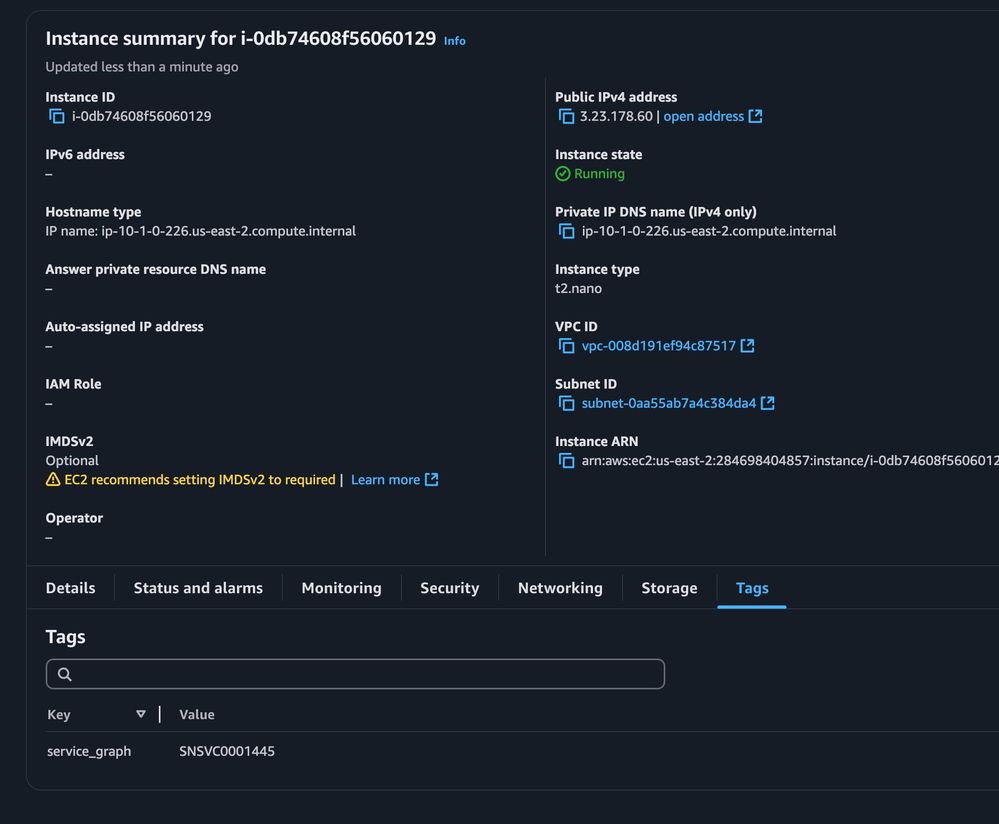The image size is (999, 824).
Task: Switch to the Status and alarms tab
Action: [197, 588]
